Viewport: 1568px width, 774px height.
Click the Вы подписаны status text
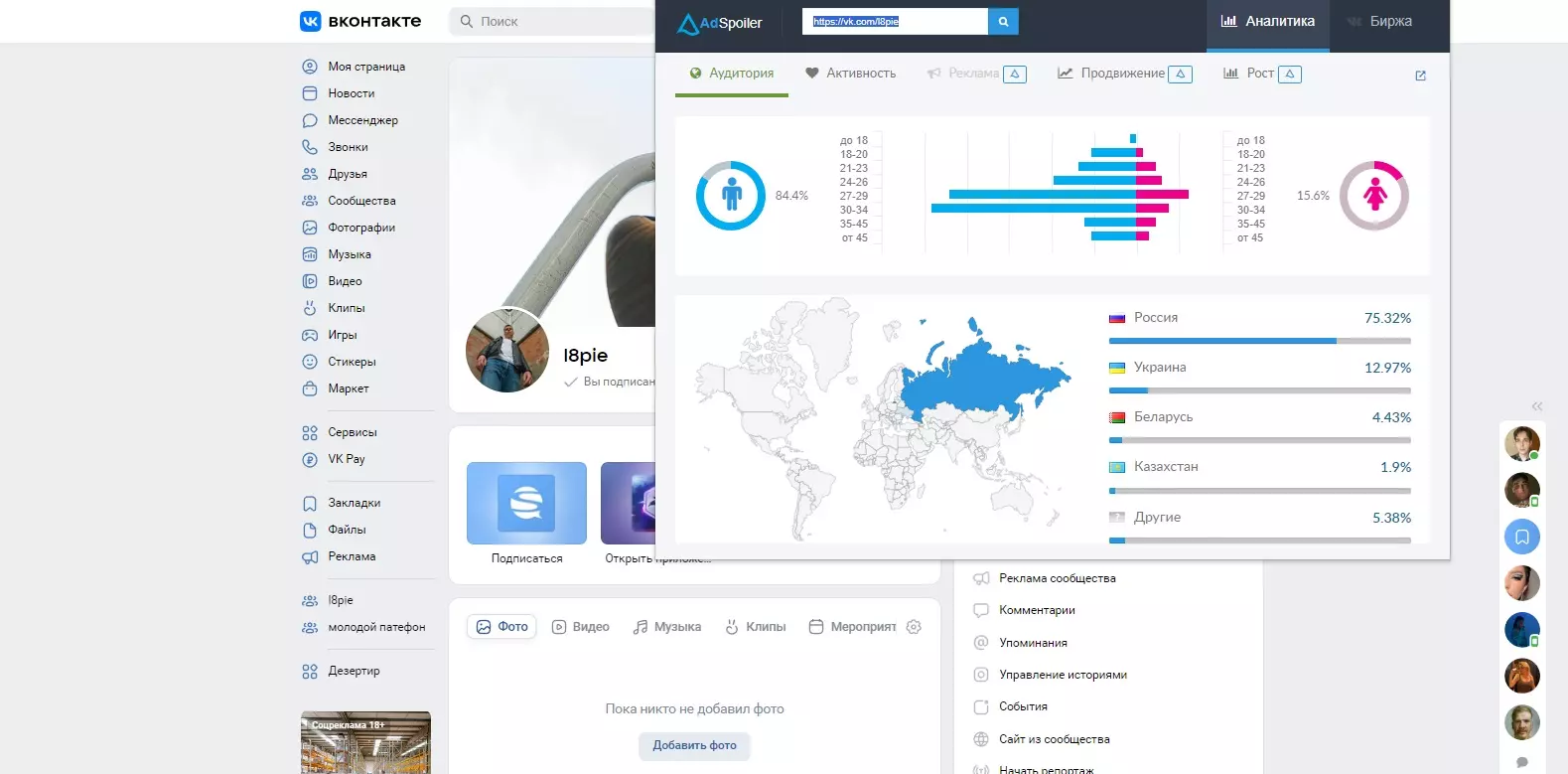click(x=619, y=382)
